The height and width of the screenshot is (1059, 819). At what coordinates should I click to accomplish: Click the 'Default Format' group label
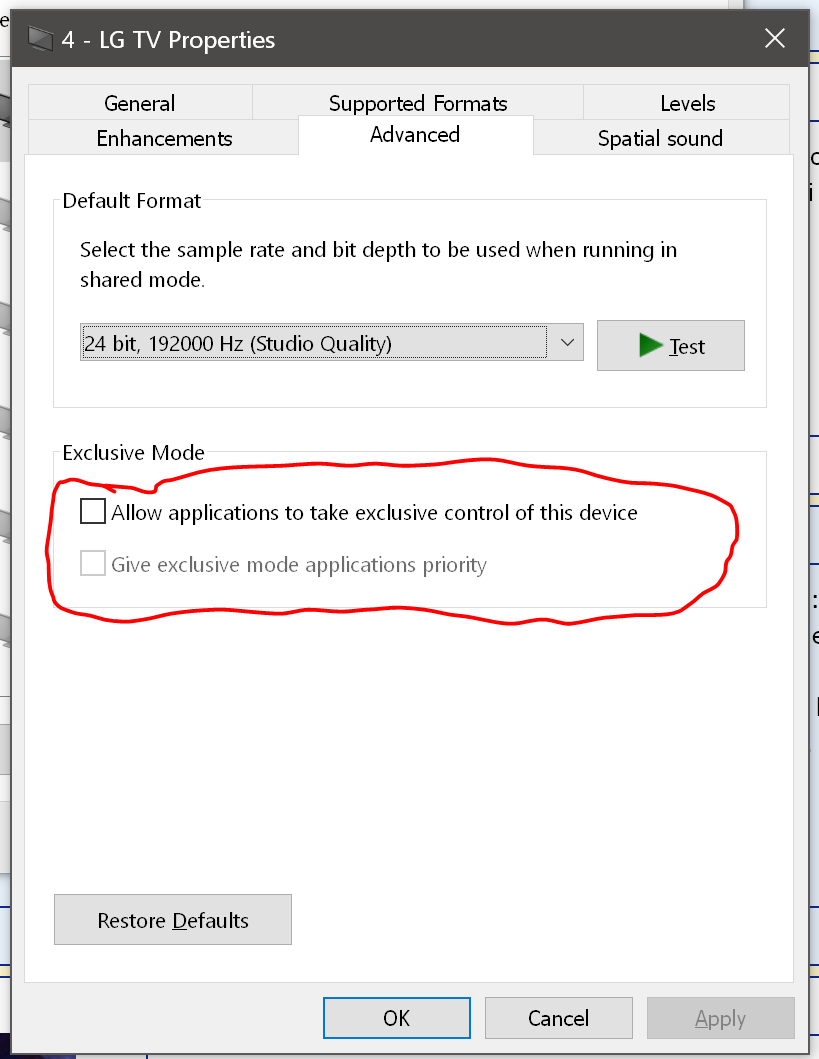click(132, 201)
